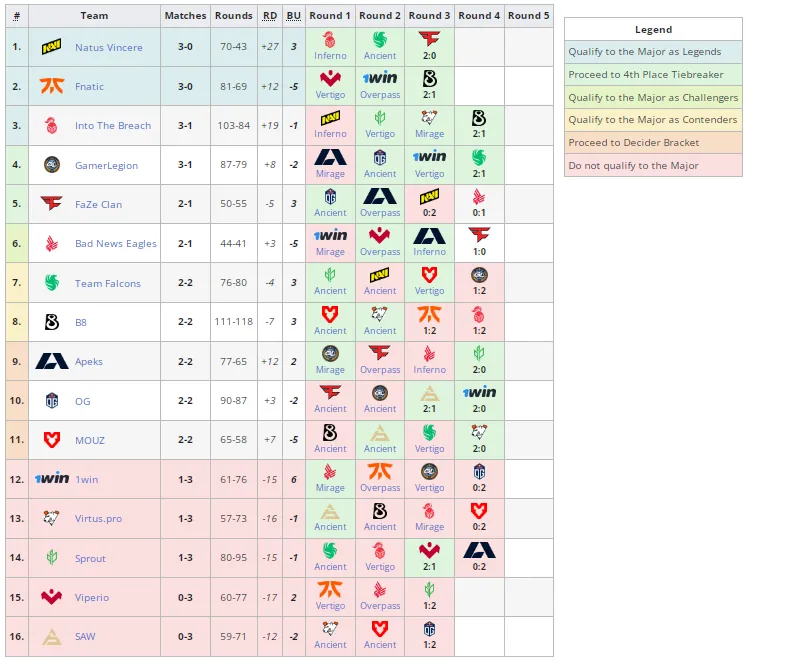Image resolution: width=793 pixels, height=666 pixels.
Task: Click the MOUZ team logo in row 11
Action: click(x=52, y=440)
